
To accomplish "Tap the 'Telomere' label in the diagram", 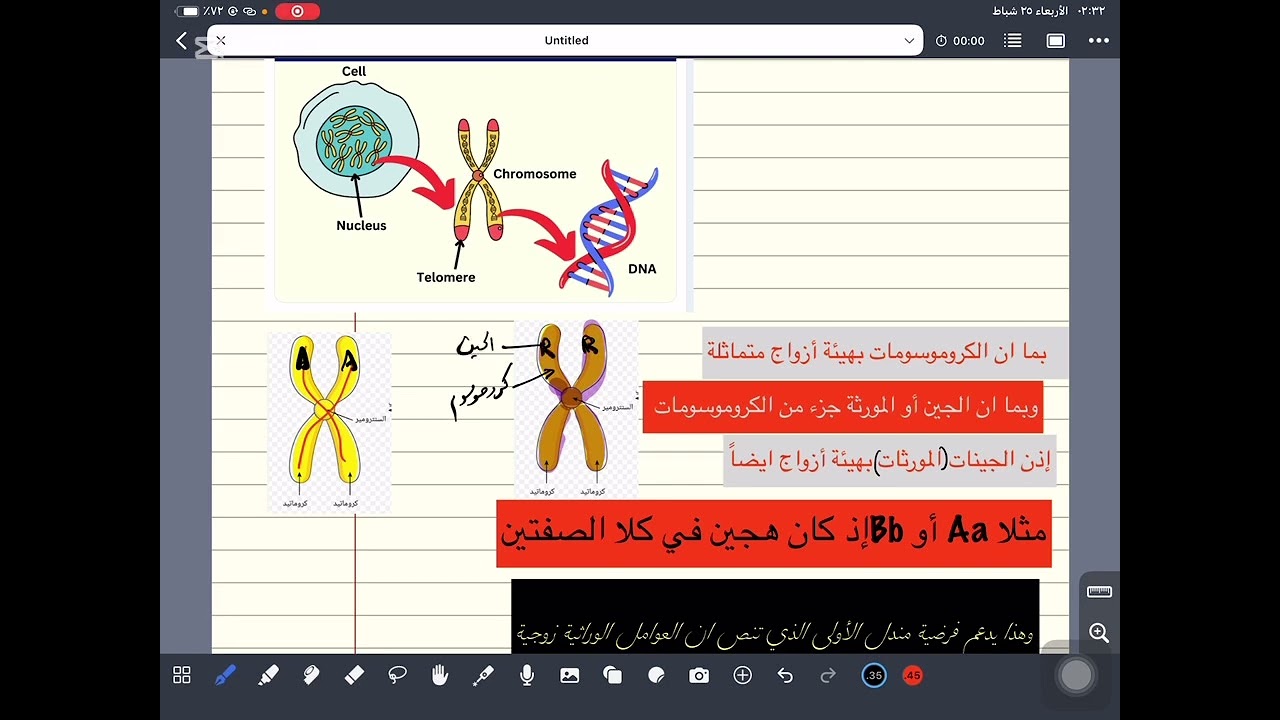I will pyautogui.click(x=446, y=277).
